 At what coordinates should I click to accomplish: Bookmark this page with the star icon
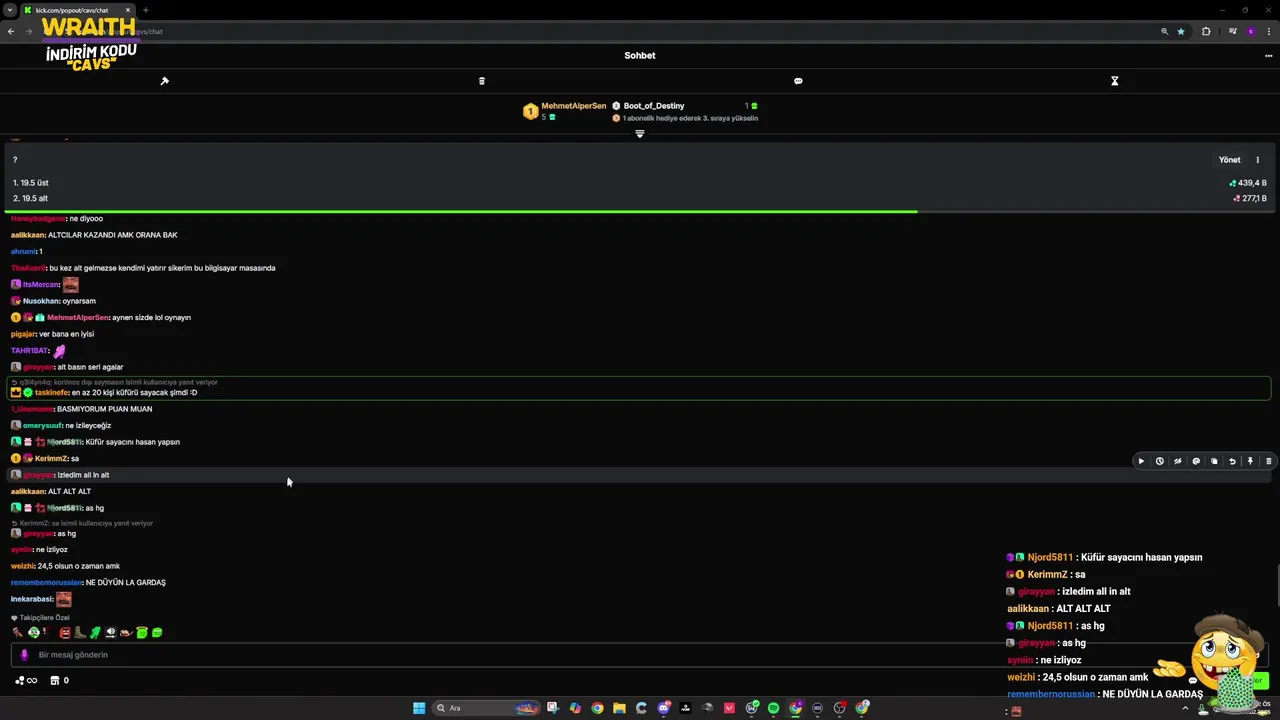tap(1181, 32)
